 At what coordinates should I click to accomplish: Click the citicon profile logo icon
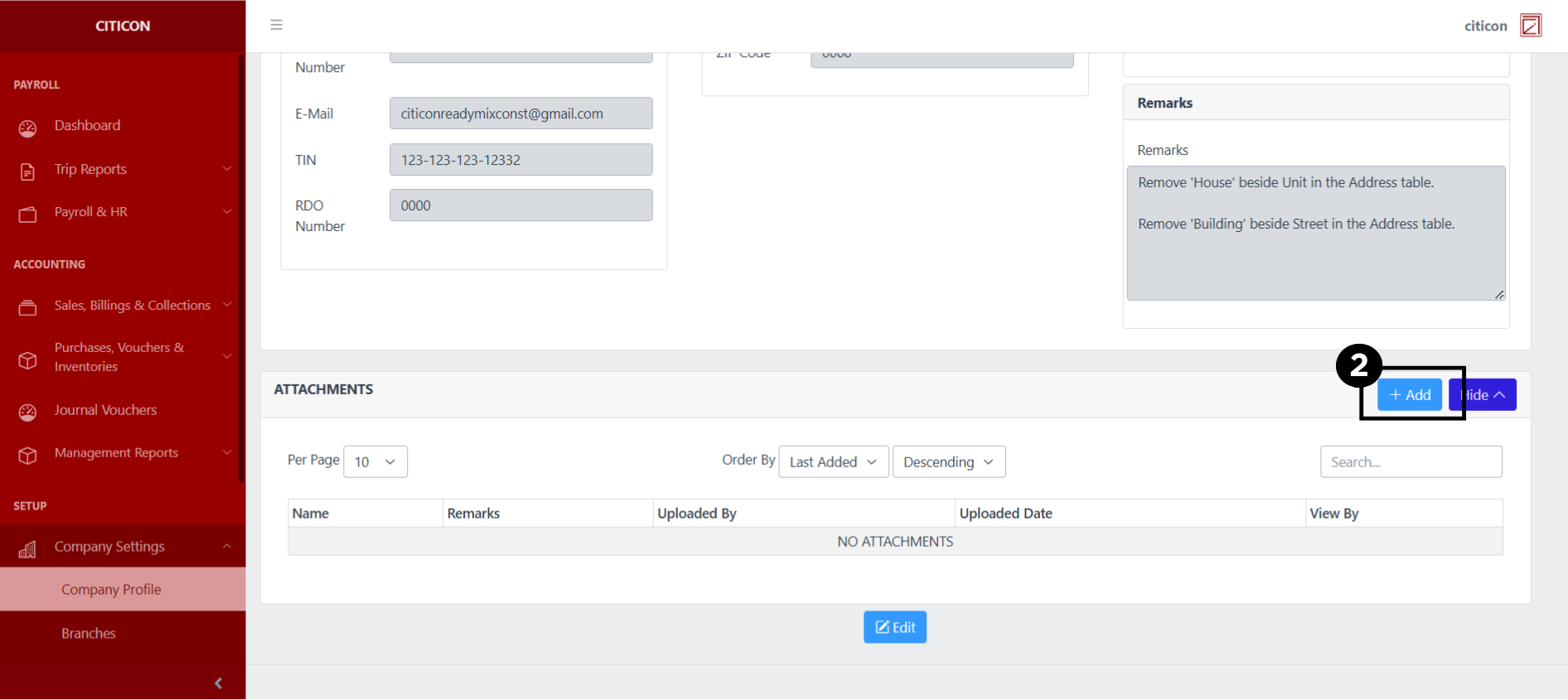(1530, 26)
